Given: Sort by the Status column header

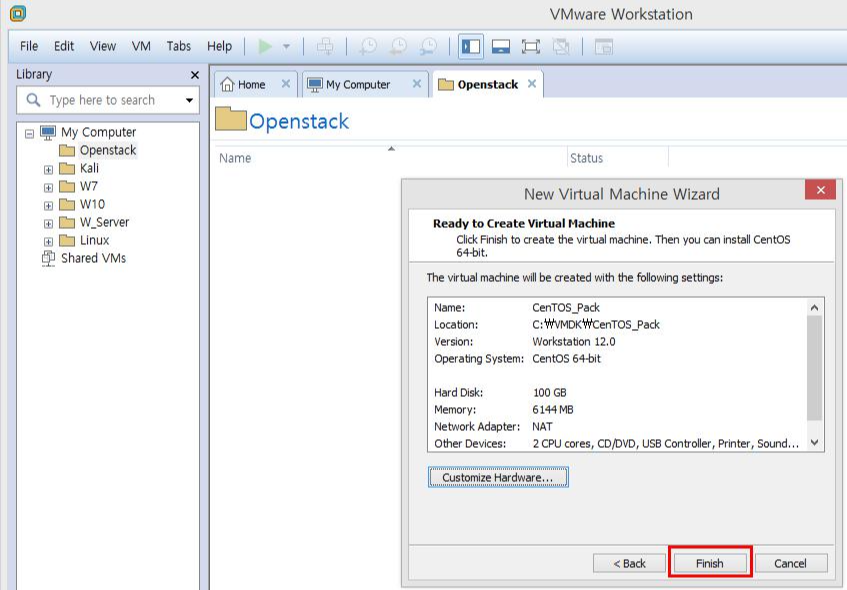Looking at the screenshot, I should (x=586, y=158).
